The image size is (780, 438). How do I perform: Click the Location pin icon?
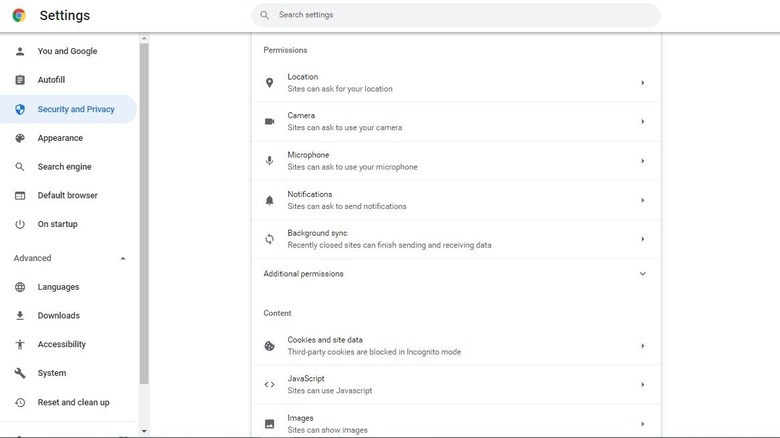click(x=269, y=83)
